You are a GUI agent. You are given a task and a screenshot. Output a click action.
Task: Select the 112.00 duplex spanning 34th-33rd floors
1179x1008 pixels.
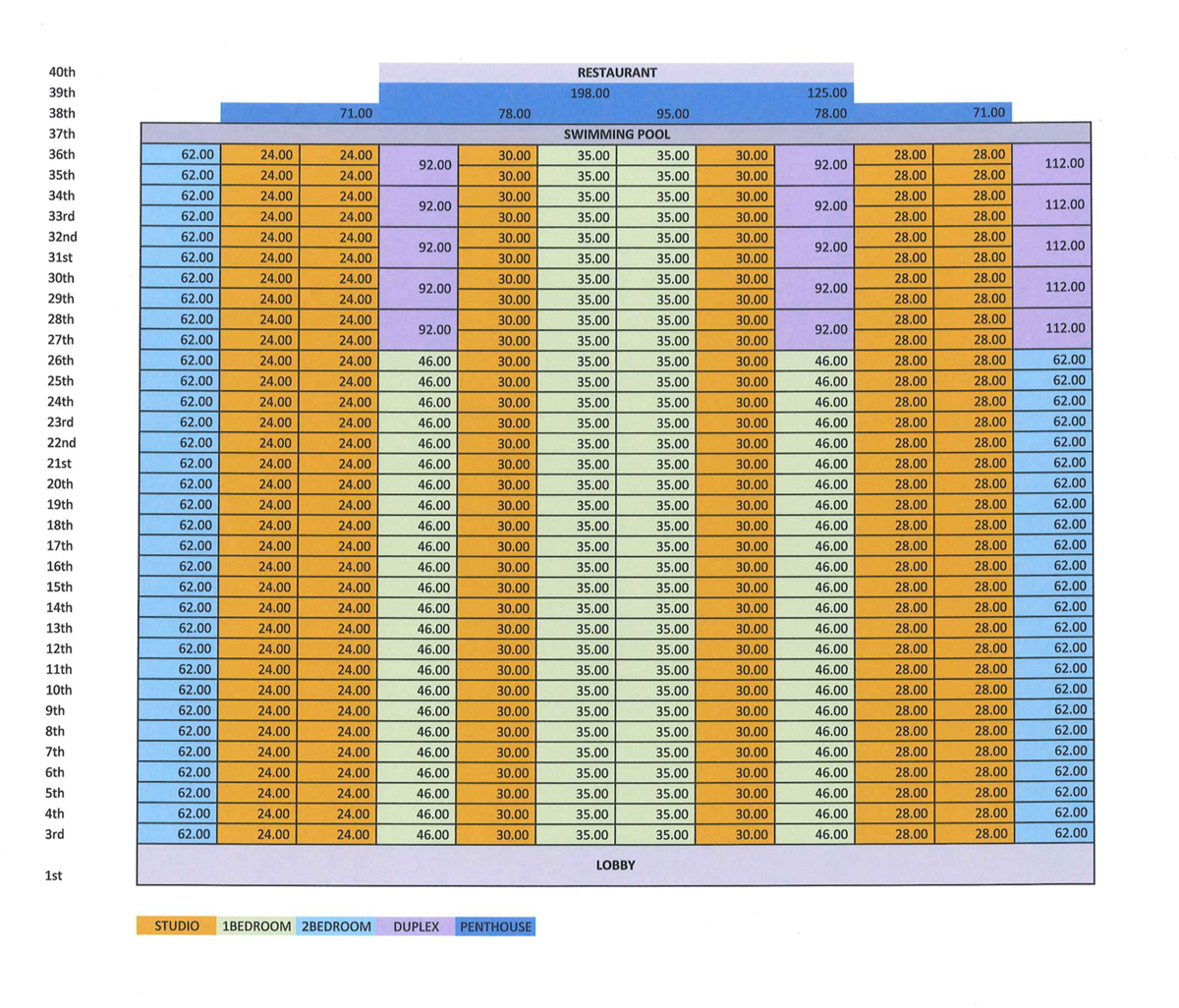pyautogui.click(x=1052, y=205)
